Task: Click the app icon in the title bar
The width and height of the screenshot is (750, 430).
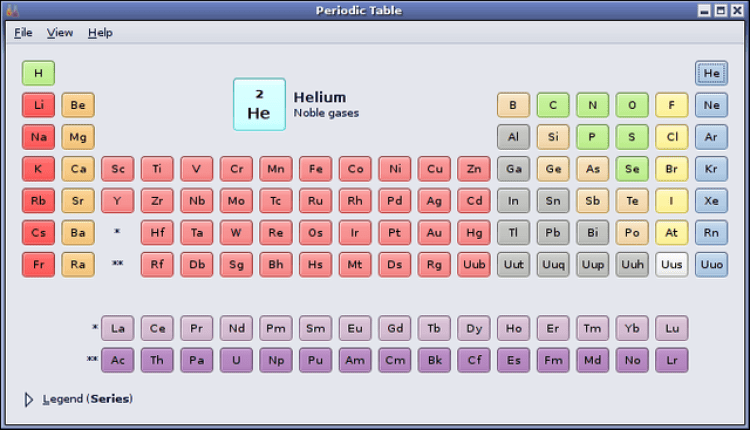Action: pyautogui.click(x=12, y=10)
